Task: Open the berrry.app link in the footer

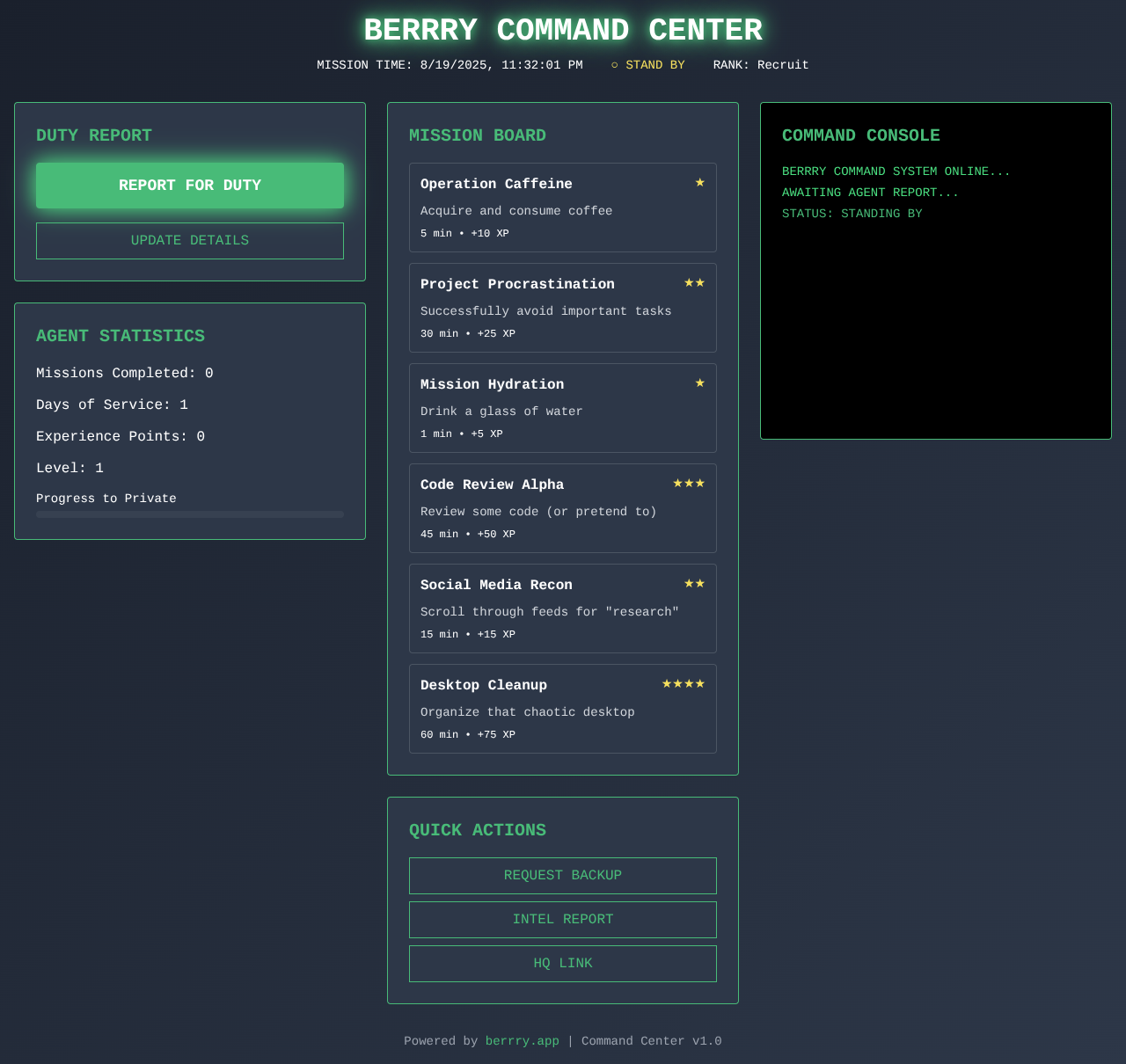Action: click(x=522, y=1041)
